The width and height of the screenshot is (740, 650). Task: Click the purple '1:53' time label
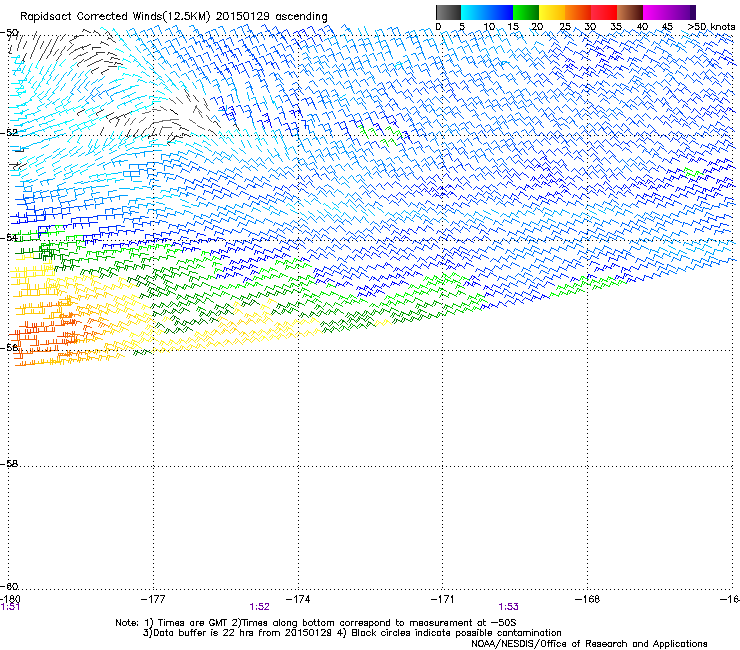[x=508, y=607]
